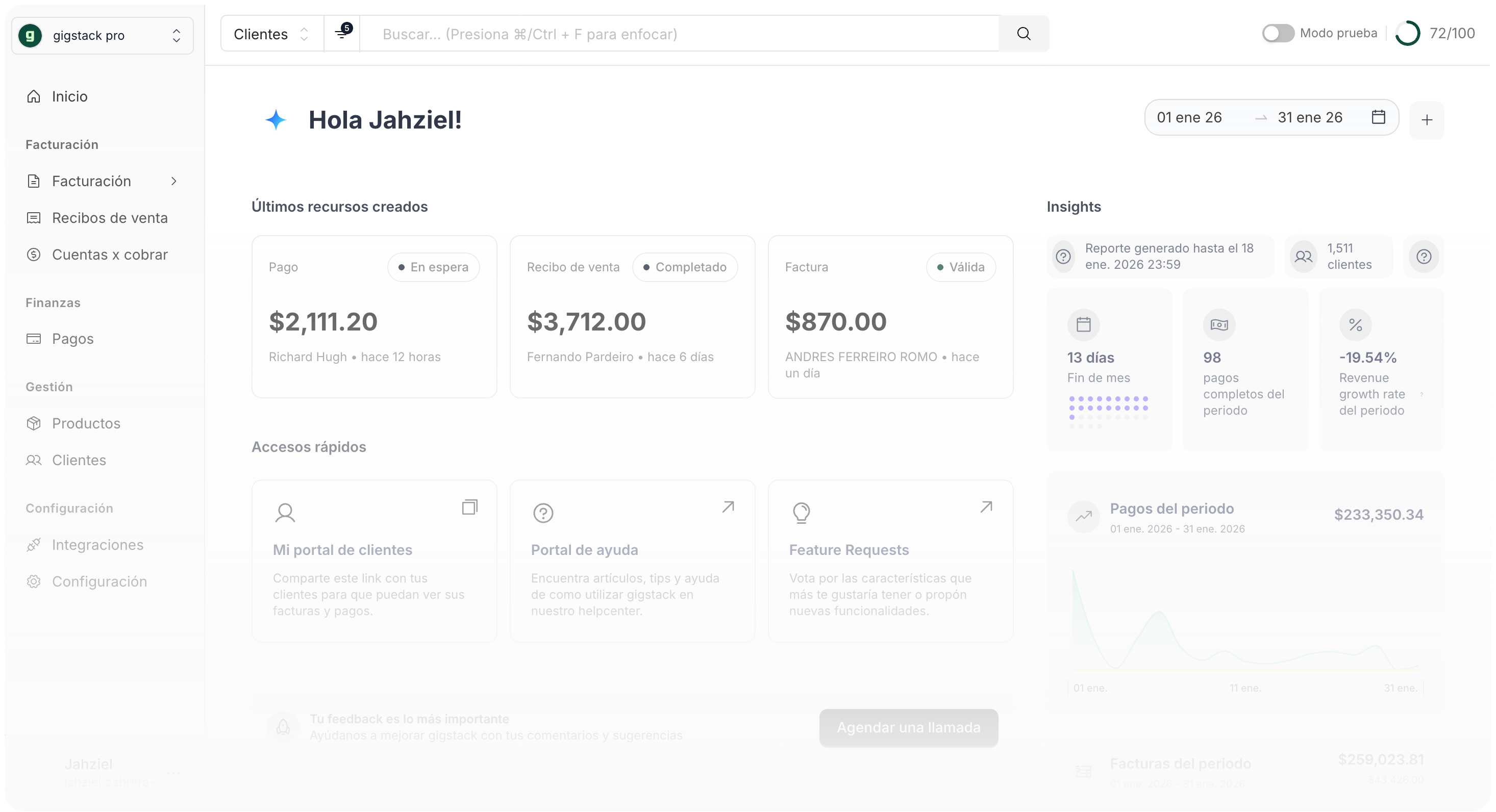Open the Clientes search scope dropdown
Screen dimensions: 1496x812
tap(270, 33)
